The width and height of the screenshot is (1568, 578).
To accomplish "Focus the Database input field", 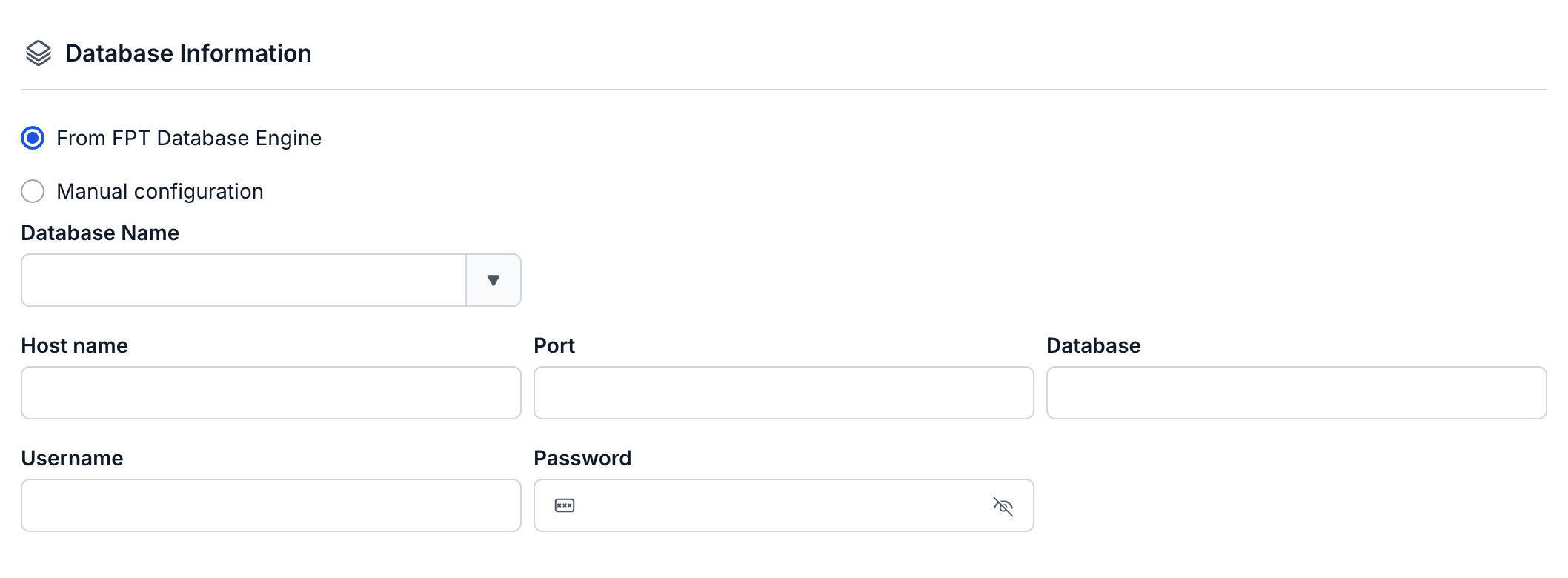I will click(1297, 393).
